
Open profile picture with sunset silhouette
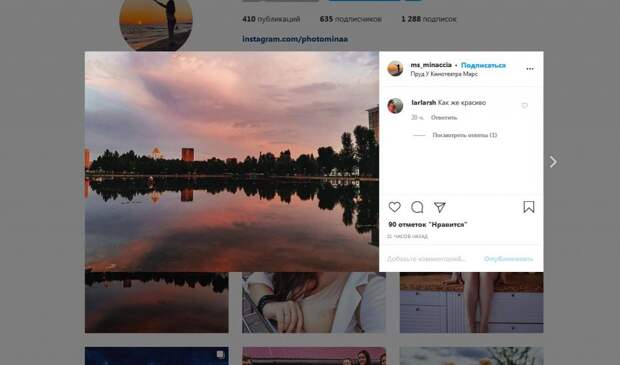(156, 20)
